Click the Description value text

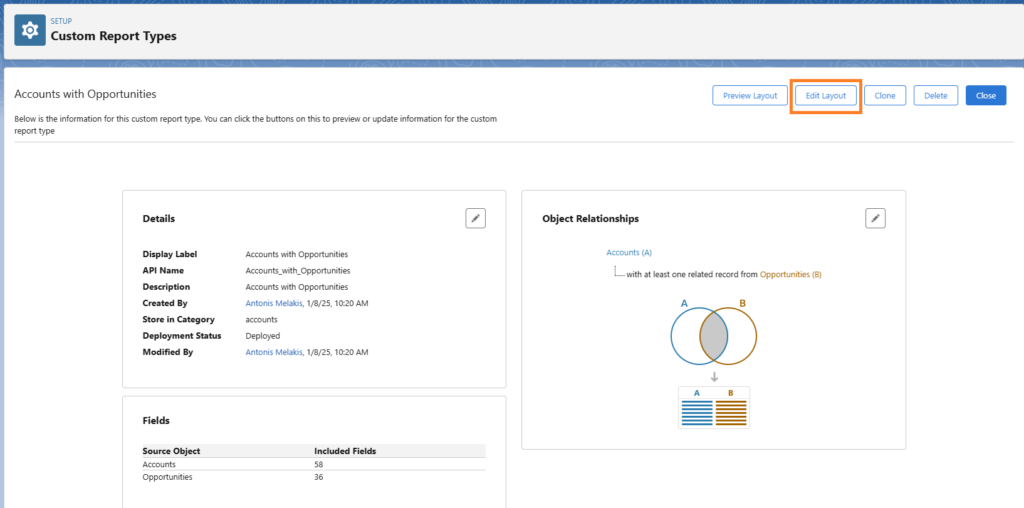[296, 287]
